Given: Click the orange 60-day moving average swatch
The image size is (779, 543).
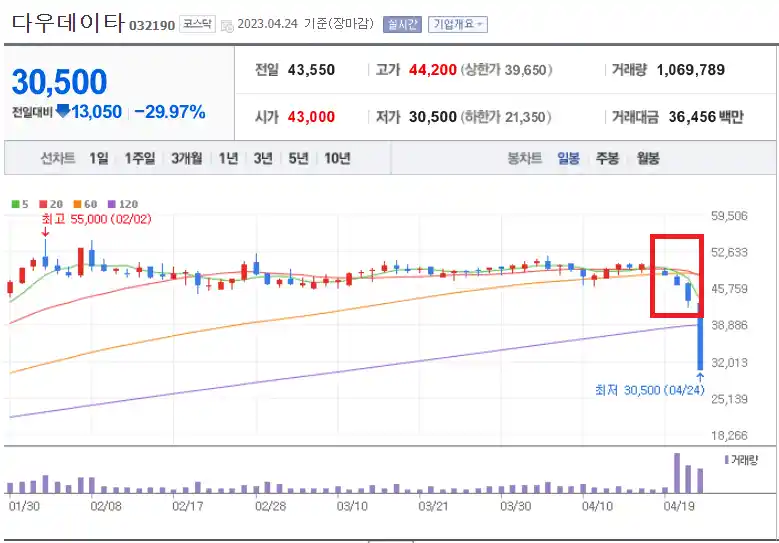Looking at the screenshot, I should tap(77, 204).
